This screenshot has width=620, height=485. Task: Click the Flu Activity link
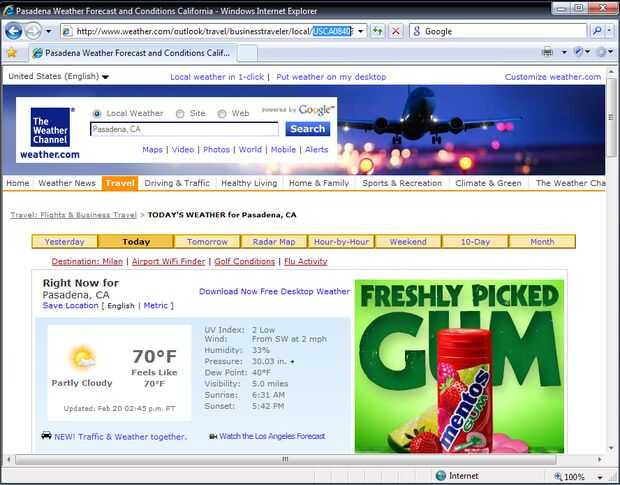(x=306, y=261)
